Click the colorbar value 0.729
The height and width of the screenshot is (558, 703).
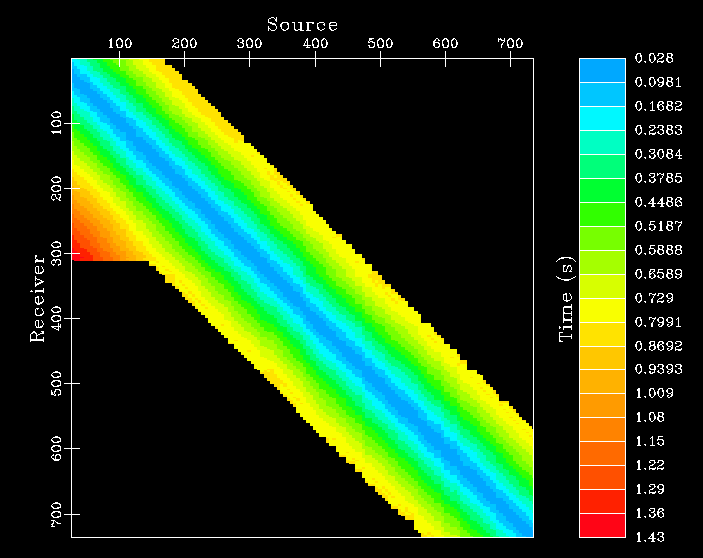(x=654, y=298)
